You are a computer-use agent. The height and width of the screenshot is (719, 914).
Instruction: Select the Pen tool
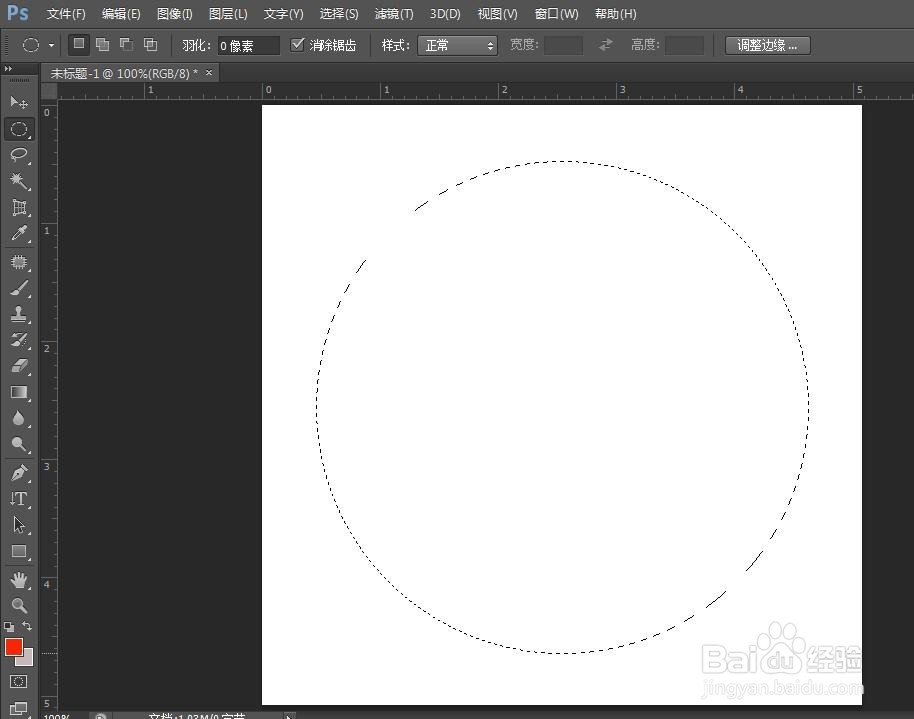click(x=19, y=472)
